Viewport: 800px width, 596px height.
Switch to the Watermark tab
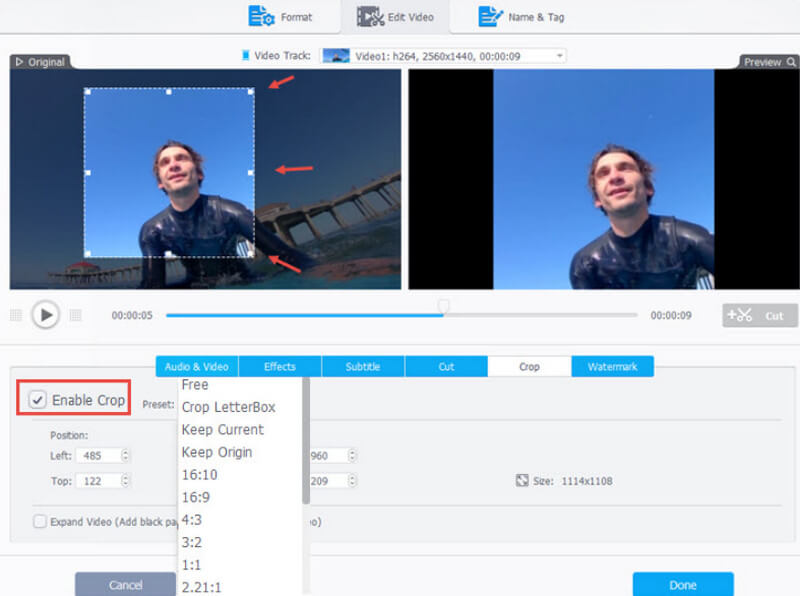coord(612,367)
